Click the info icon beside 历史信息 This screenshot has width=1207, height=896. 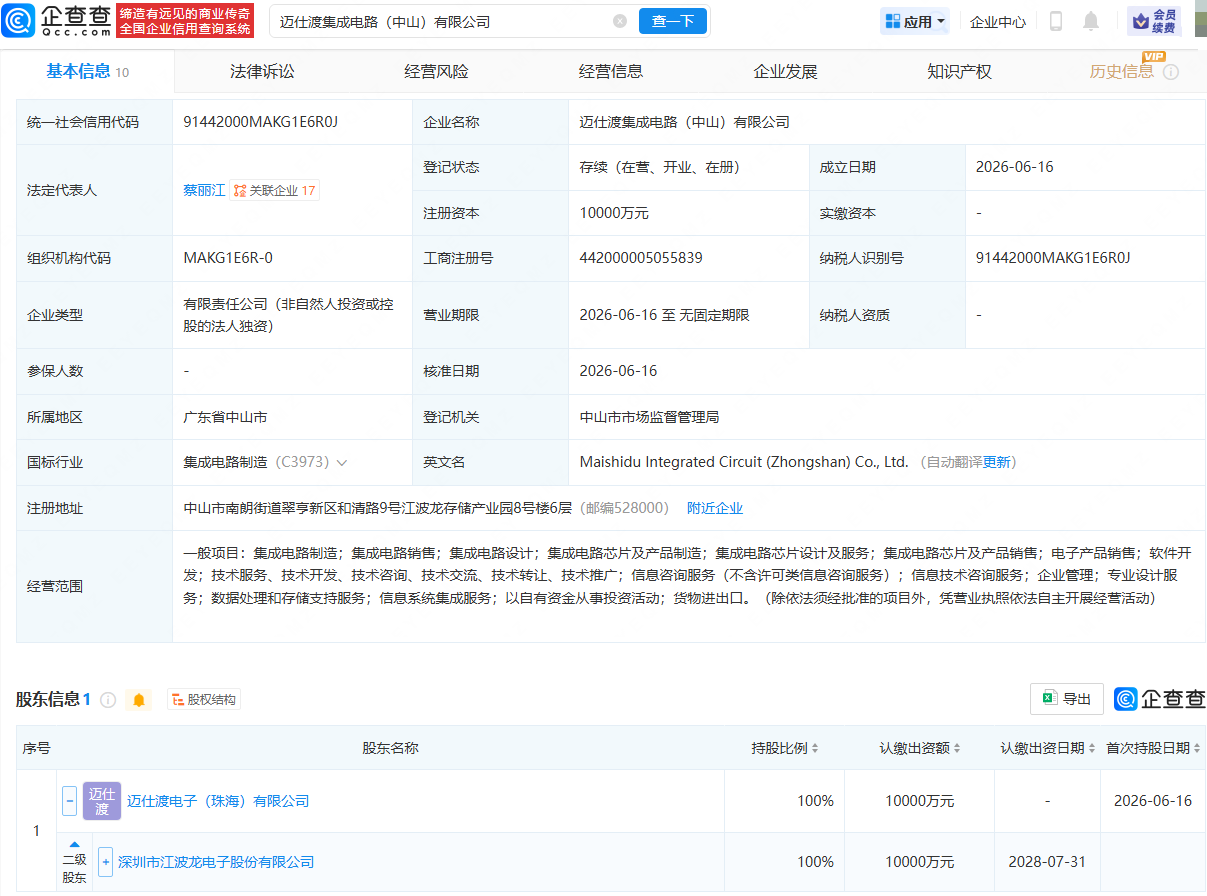point(1171,72)
